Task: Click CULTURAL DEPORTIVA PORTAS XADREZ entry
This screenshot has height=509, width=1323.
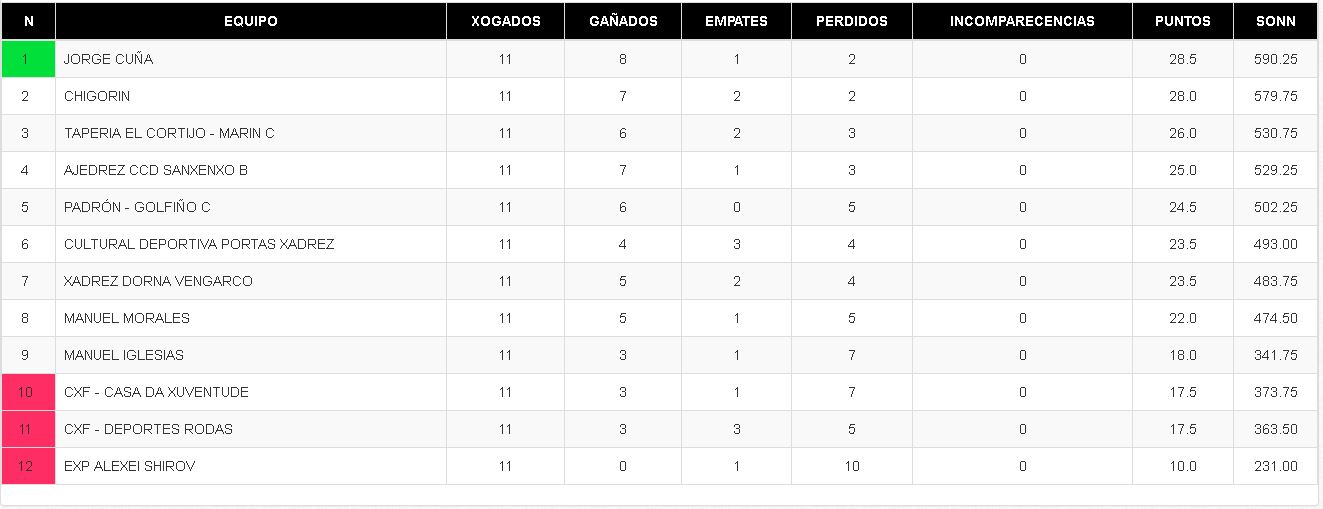Action: (199, 244)
